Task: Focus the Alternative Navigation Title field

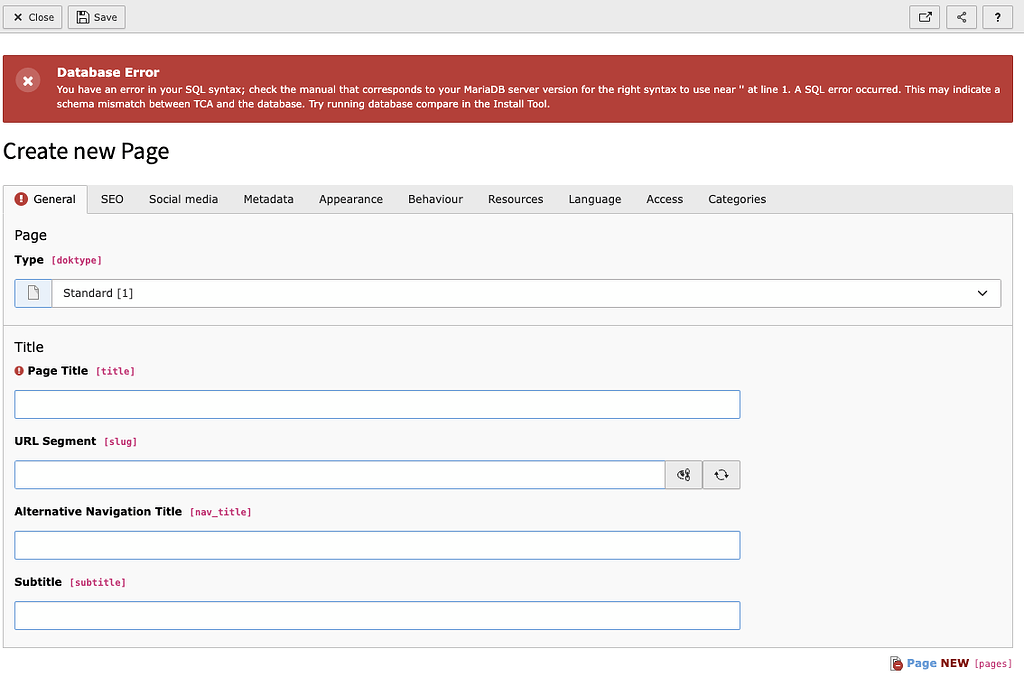Action: coord(377,545)
